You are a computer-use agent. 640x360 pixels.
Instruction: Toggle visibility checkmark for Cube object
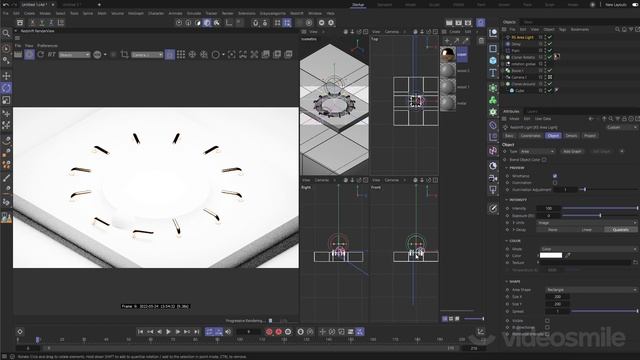pos(550,90)
